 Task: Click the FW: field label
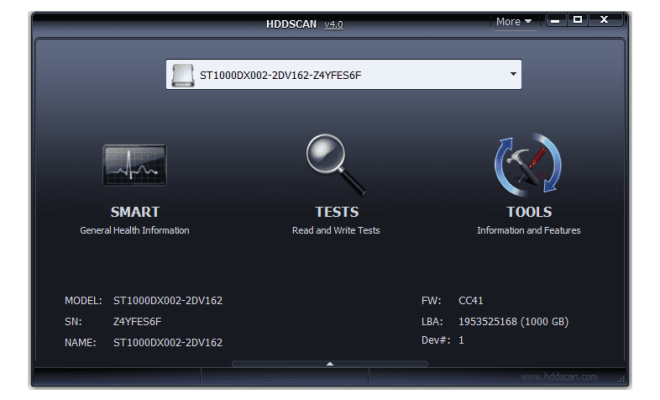click(x=431, y=301)
